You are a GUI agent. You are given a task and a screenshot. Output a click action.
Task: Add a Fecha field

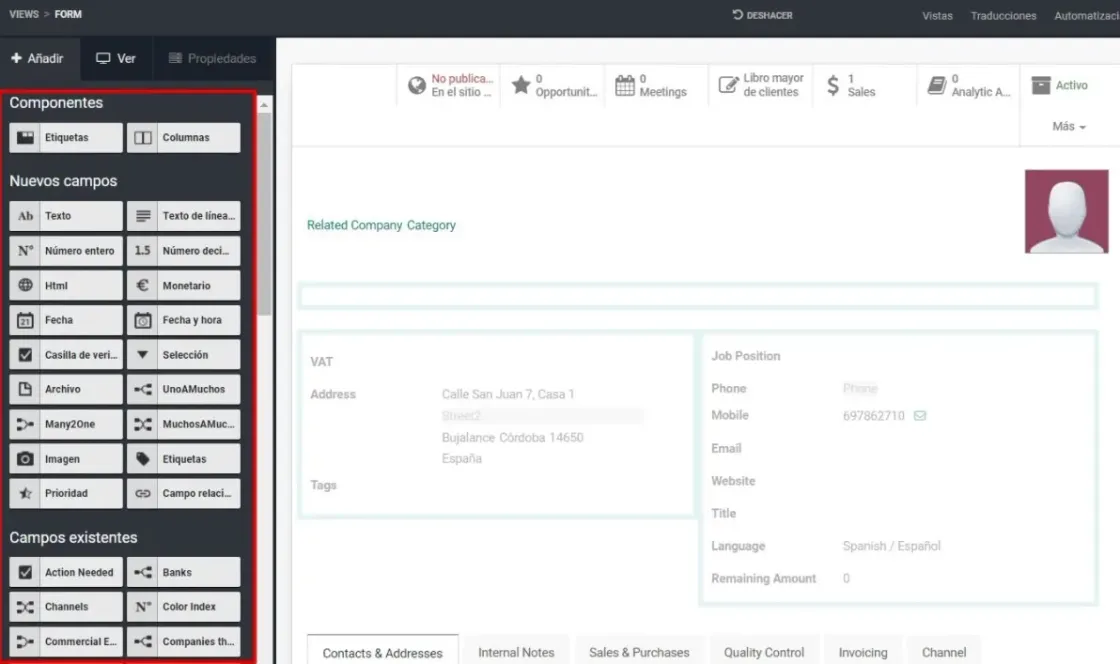point(66,320)
